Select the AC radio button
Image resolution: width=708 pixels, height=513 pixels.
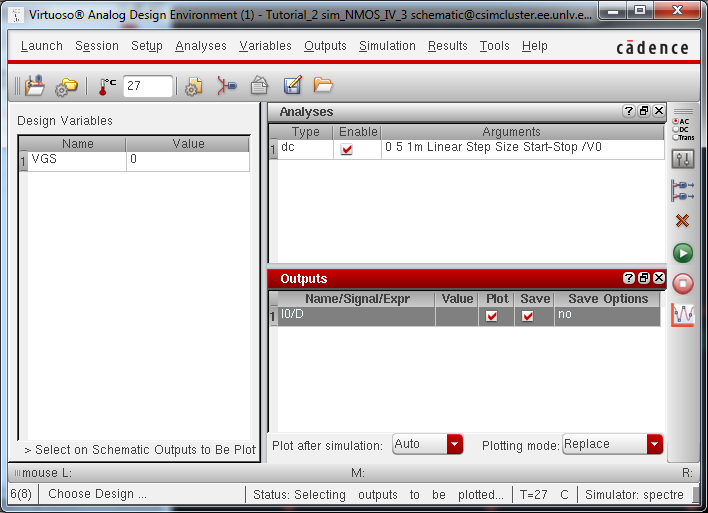(676, 121)
